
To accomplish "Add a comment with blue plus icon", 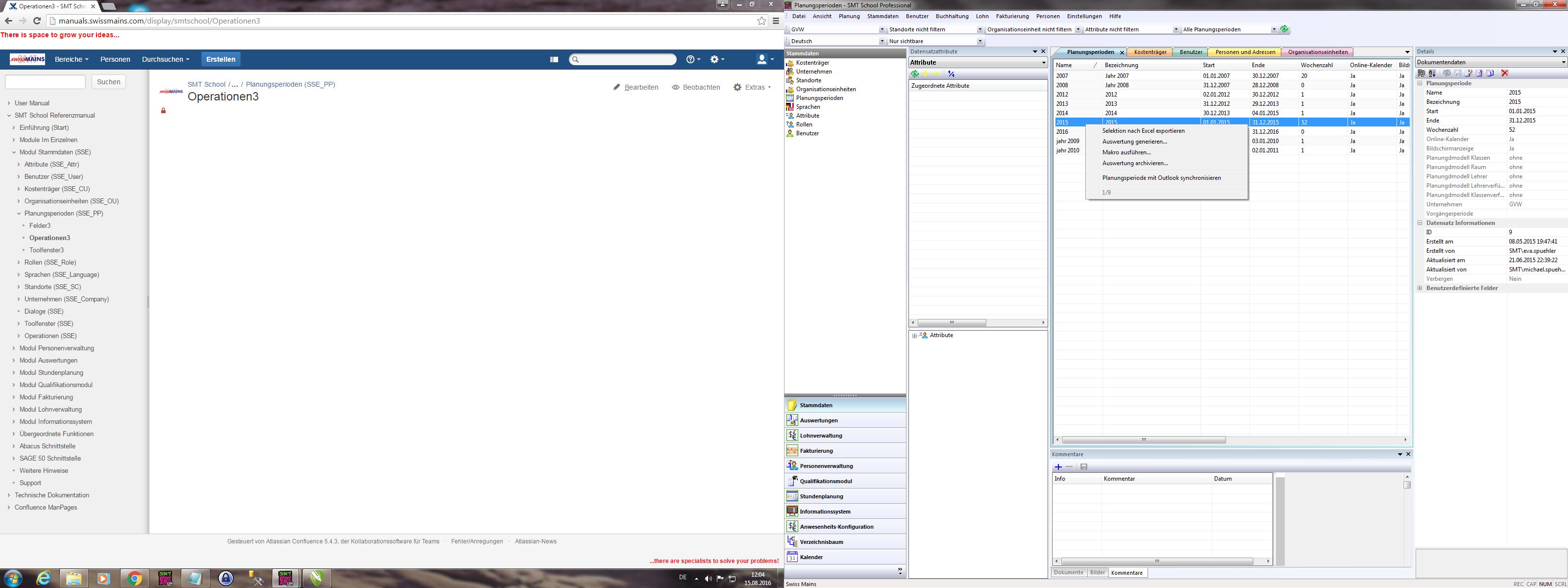I will (x=1058, y=467).
